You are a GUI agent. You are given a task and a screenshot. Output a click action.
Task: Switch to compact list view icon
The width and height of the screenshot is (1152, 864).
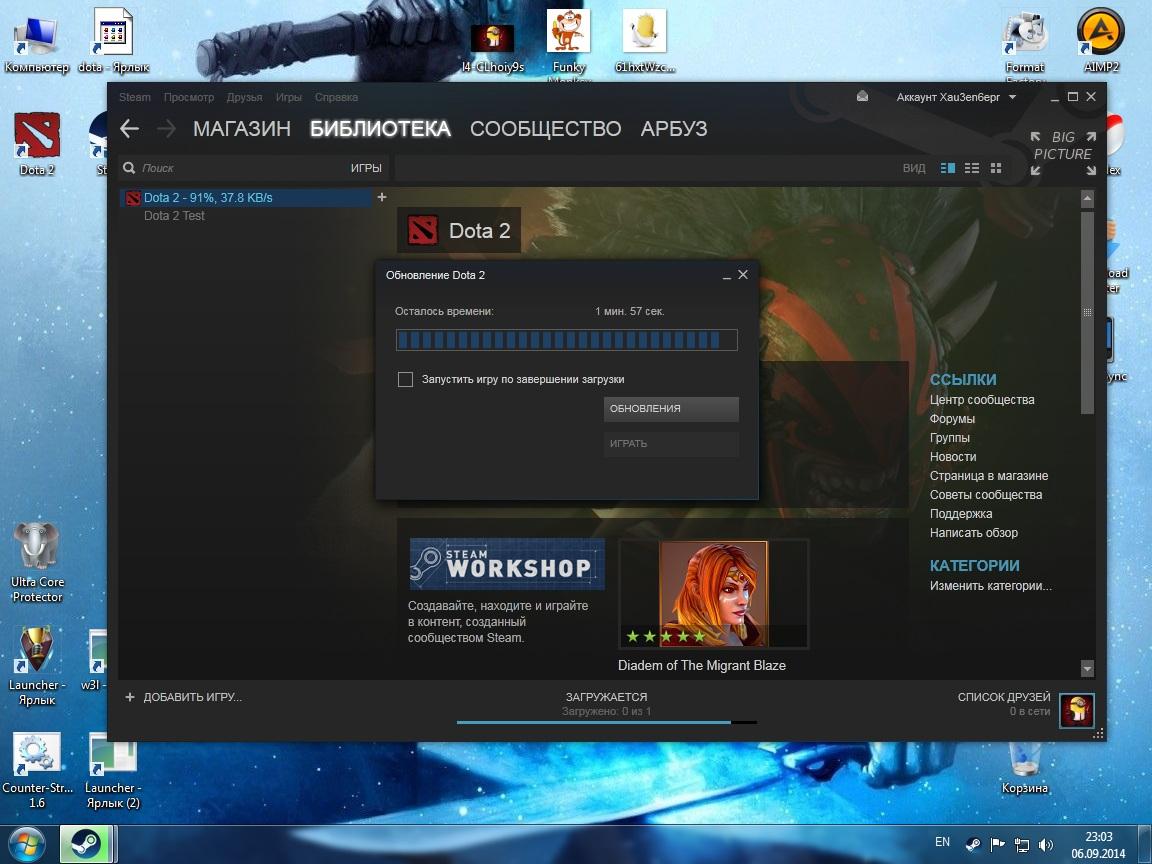971,168
